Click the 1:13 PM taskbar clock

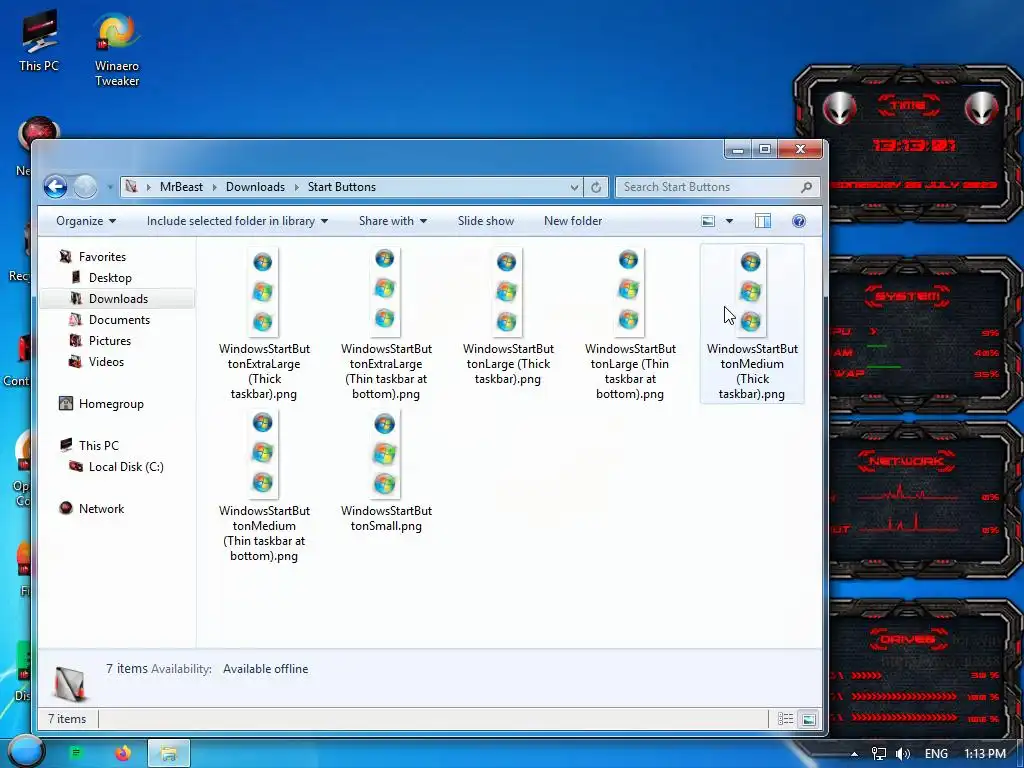(x=985, y=754)
